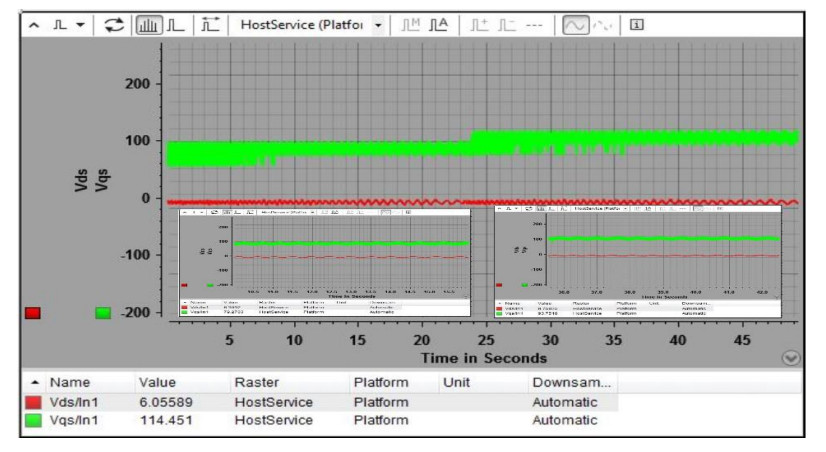Click the refresh/sync arrows icon
The height and width of the screenshot is (452, 826).
pos(99,21)
